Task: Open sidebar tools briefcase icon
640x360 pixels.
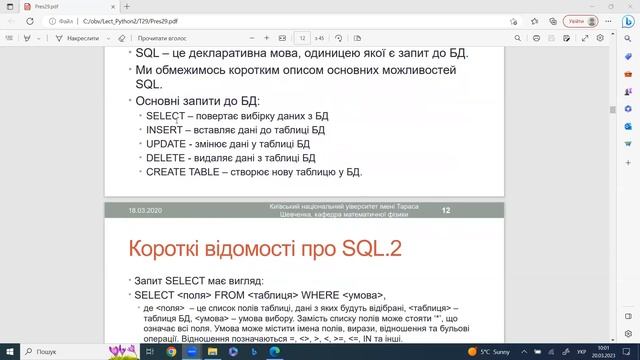Action: point(628,74)
